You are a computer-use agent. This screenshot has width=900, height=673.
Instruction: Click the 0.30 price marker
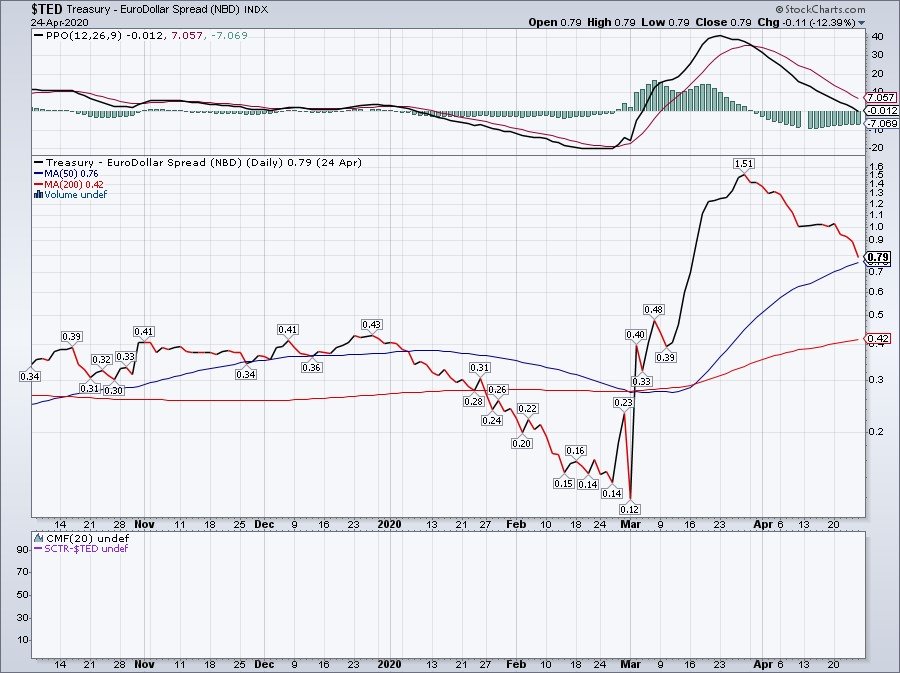114,390
